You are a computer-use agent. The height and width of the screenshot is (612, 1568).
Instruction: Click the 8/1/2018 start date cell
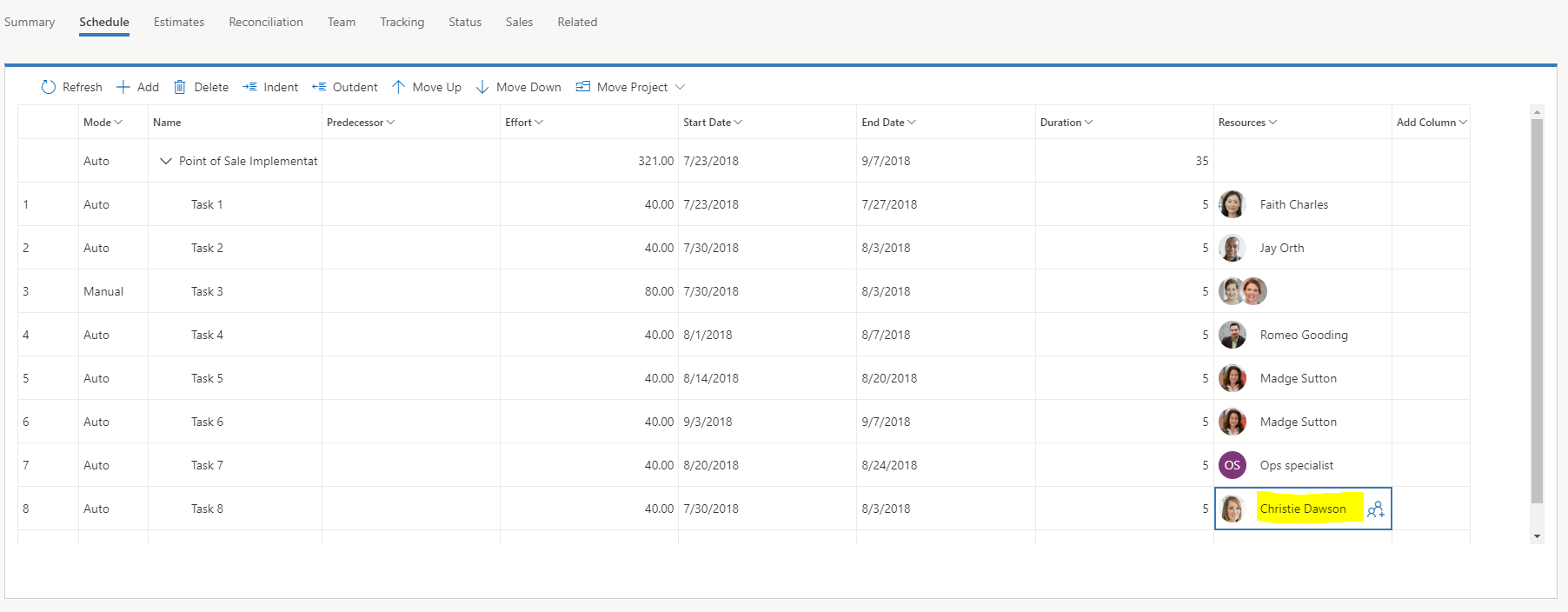click(767, 335)
